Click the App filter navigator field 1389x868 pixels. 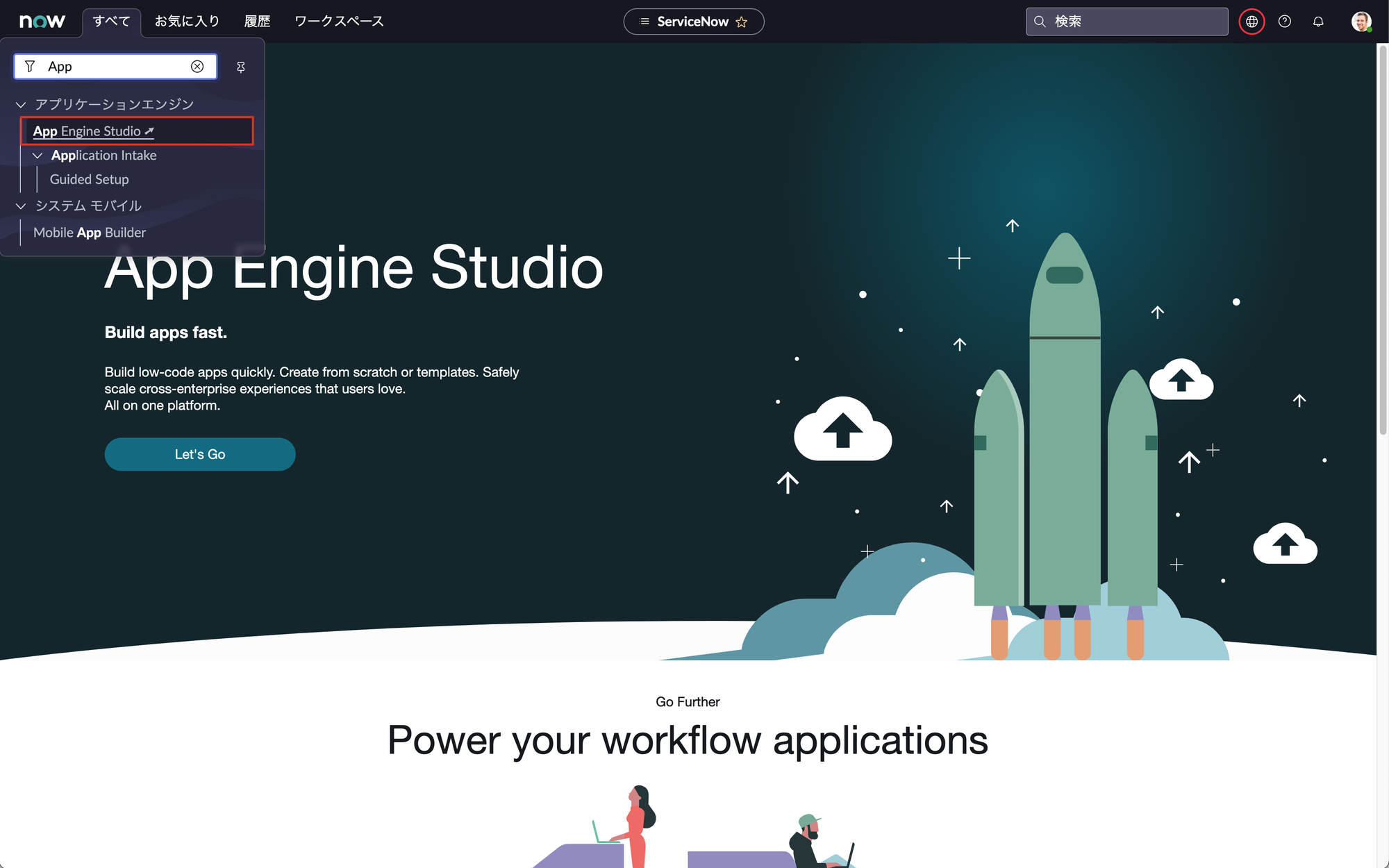click(x=115, y=67)
